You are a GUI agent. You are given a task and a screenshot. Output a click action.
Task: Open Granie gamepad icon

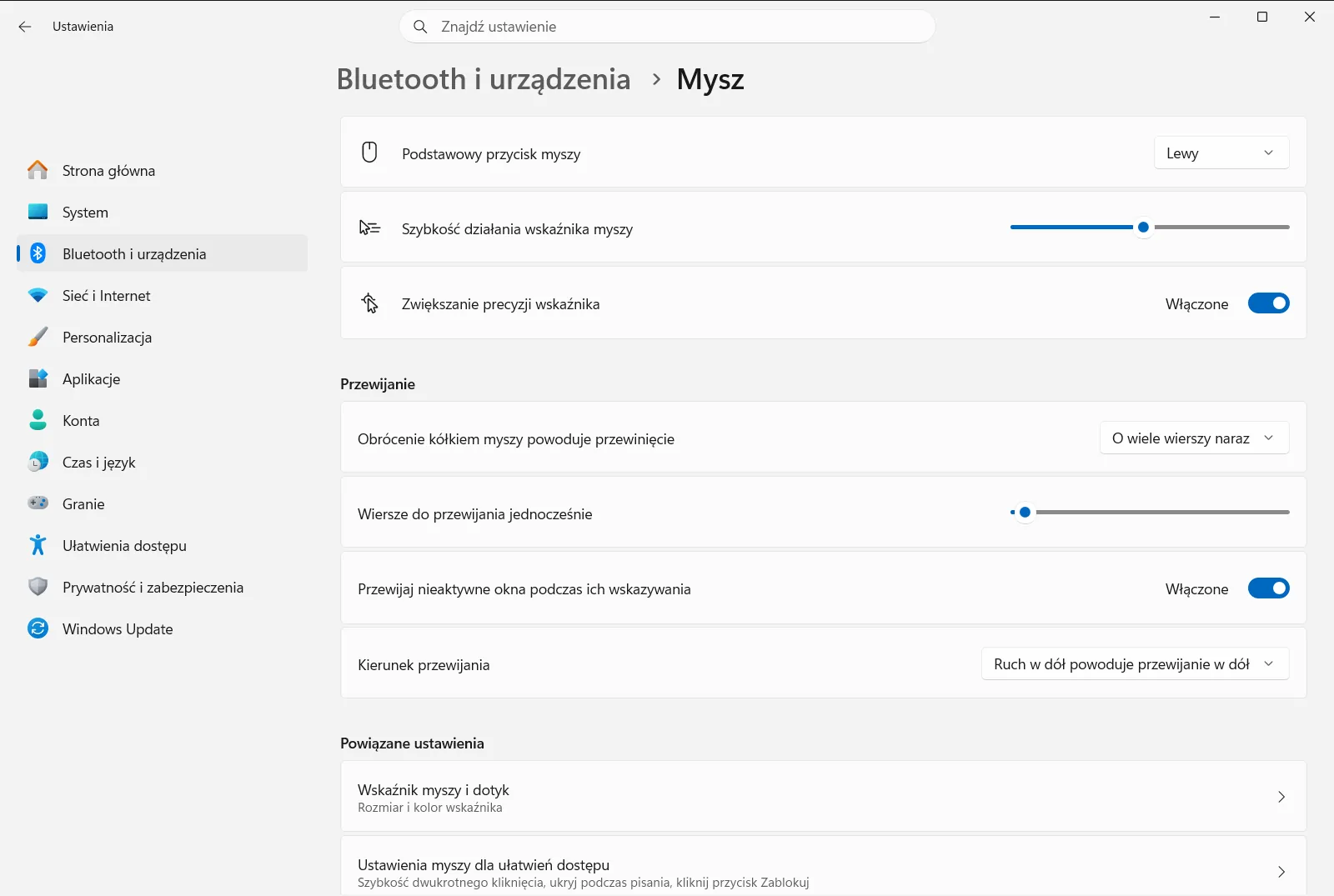(38, 503)
